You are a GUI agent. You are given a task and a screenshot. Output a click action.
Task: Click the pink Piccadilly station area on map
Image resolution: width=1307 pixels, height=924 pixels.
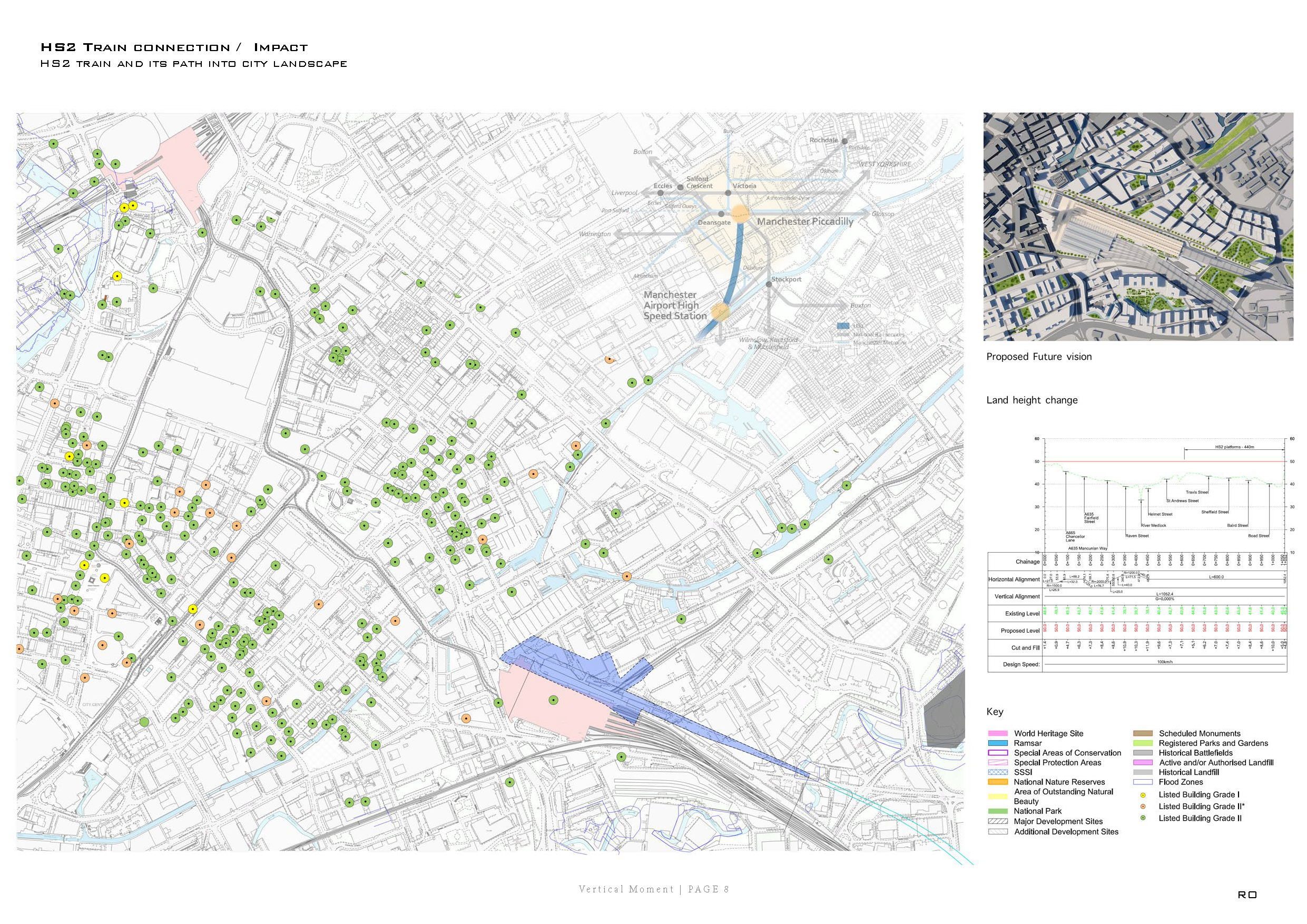(x=555, y=703)
